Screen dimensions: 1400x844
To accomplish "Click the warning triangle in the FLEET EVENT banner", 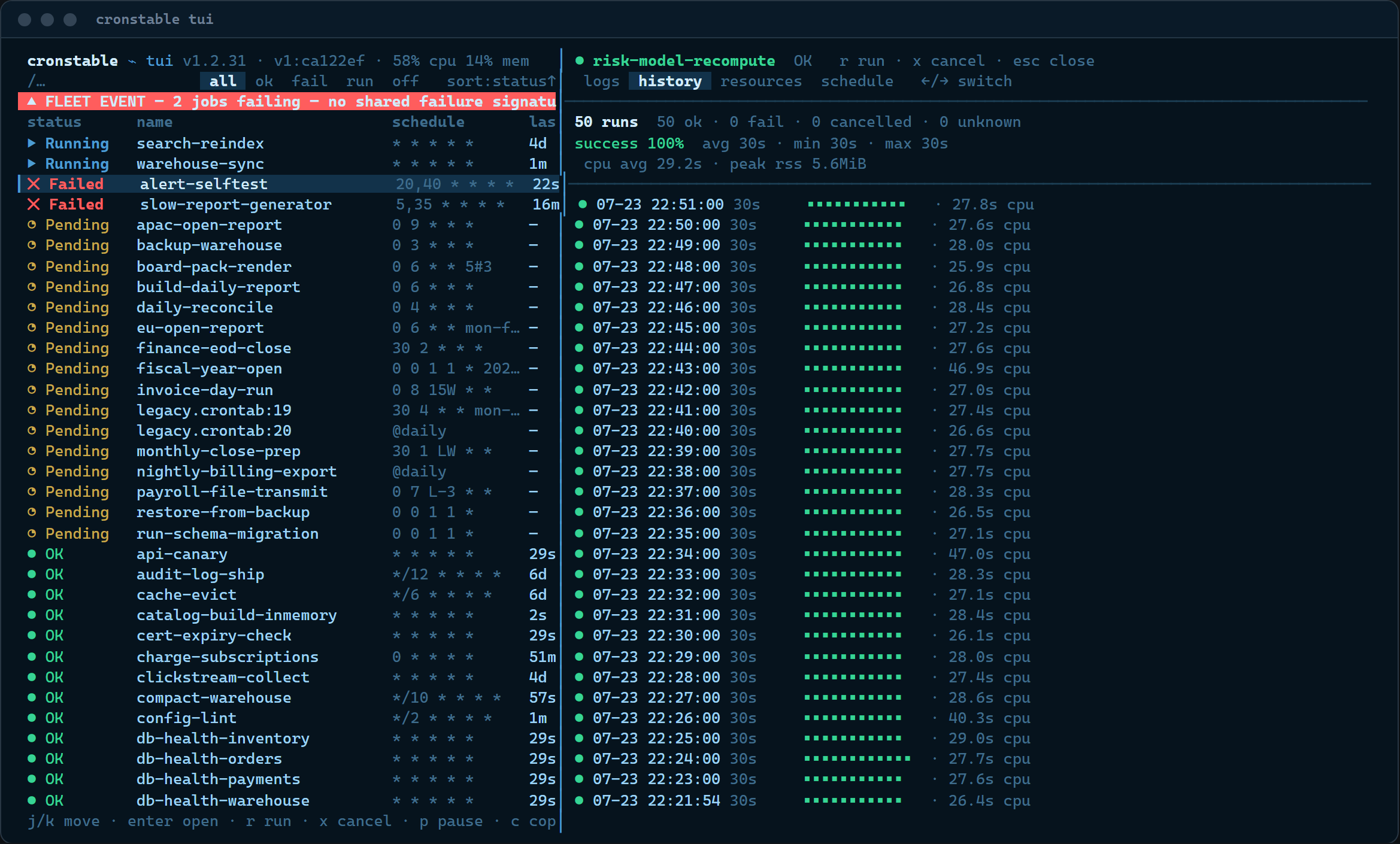I will point(32,101).
